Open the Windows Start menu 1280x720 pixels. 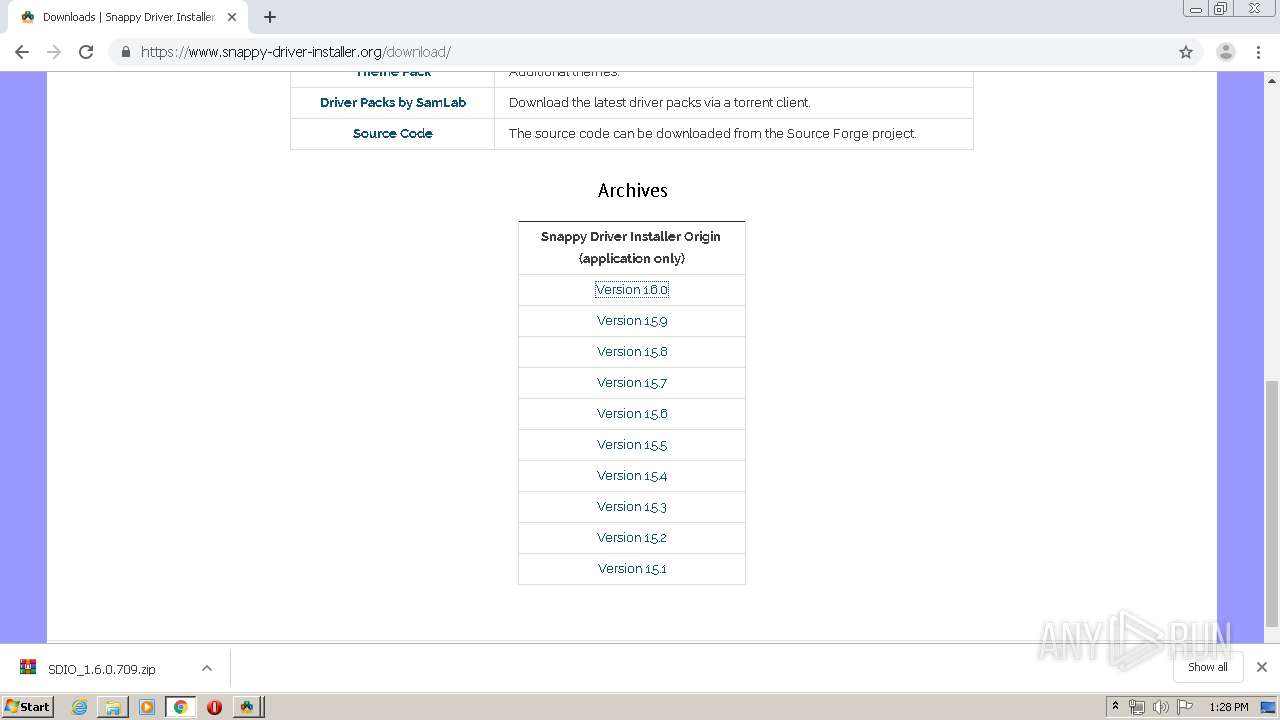[28, 706]
